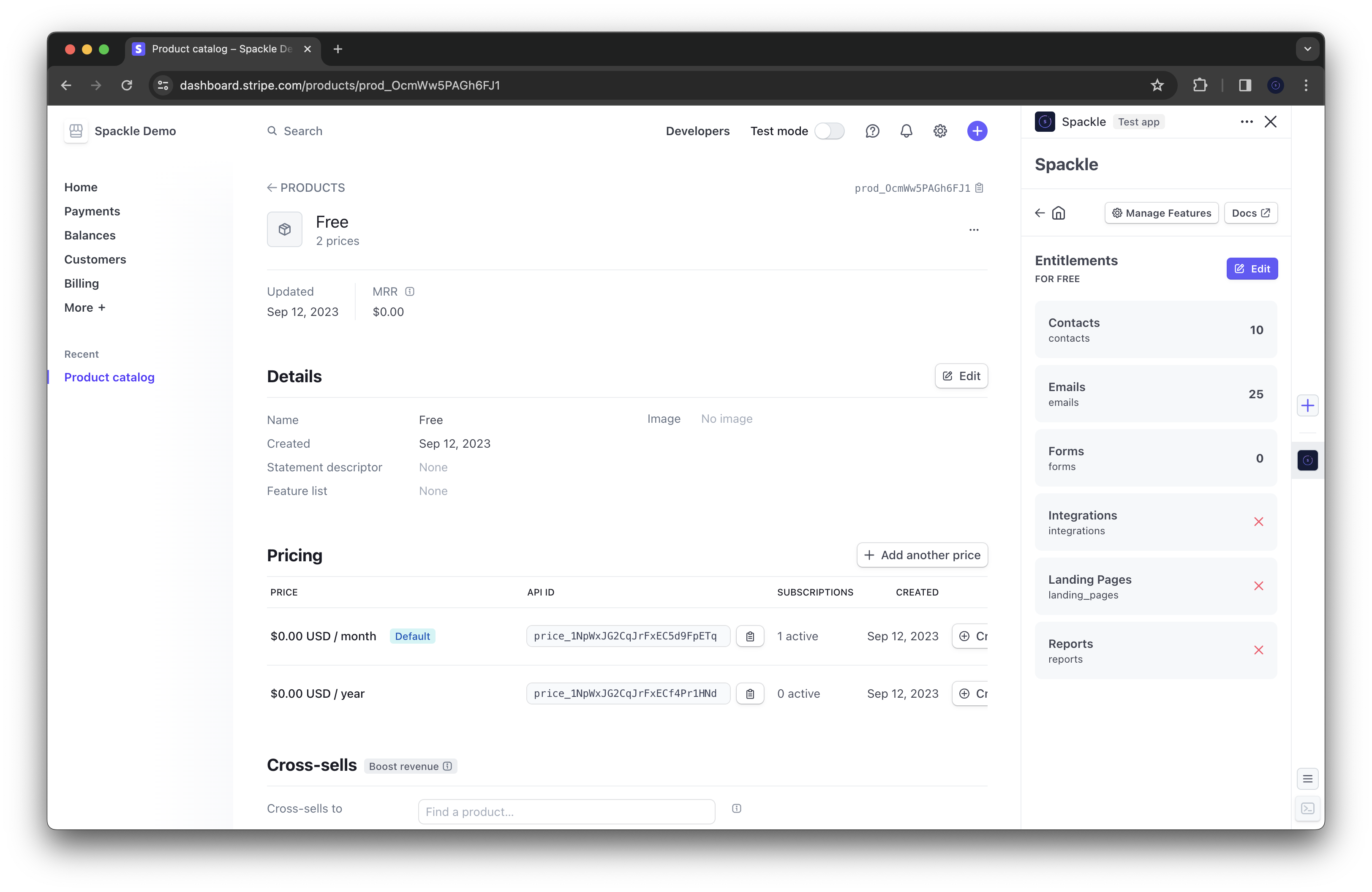Open help with the question mark icon
Image resolution: width=1372 pixels, height=892 pixels.
point(872,131)
